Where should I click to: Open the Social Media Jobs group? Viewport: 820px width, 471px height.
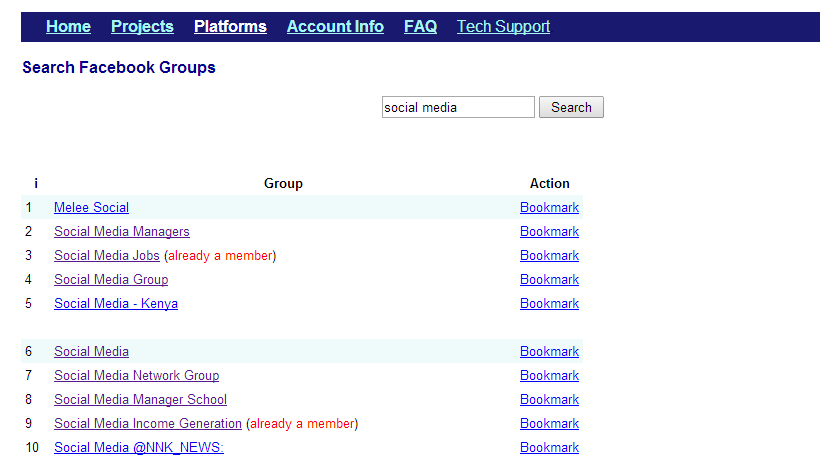tap(107, 256)
